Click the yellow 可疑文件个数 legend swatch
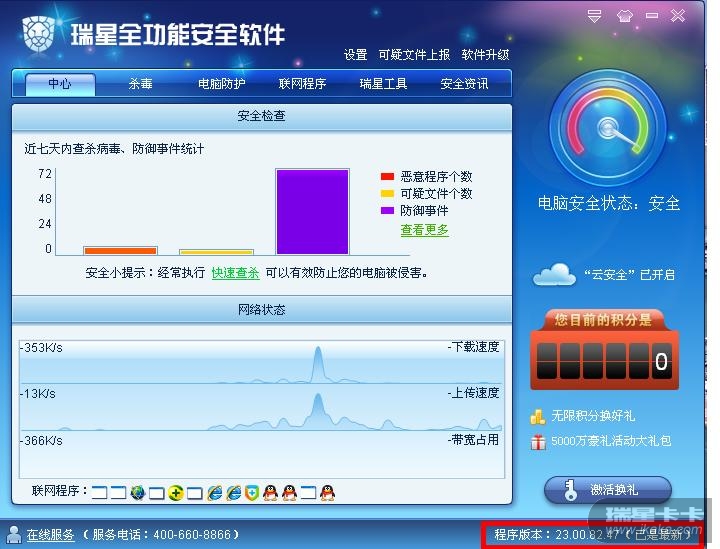 [388, 193]
